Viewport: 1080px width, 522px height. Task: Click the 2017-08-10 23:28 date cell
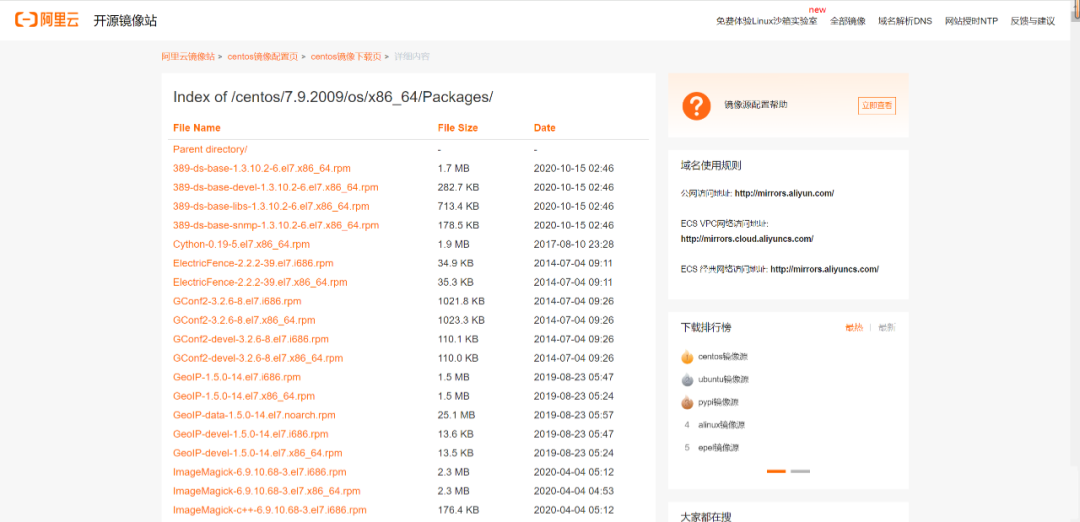pyautogui.click(x=574, y=244)
